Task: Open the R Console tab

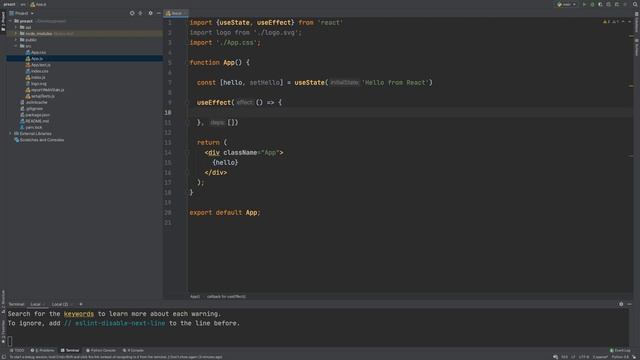Action: tap(133, 350)
